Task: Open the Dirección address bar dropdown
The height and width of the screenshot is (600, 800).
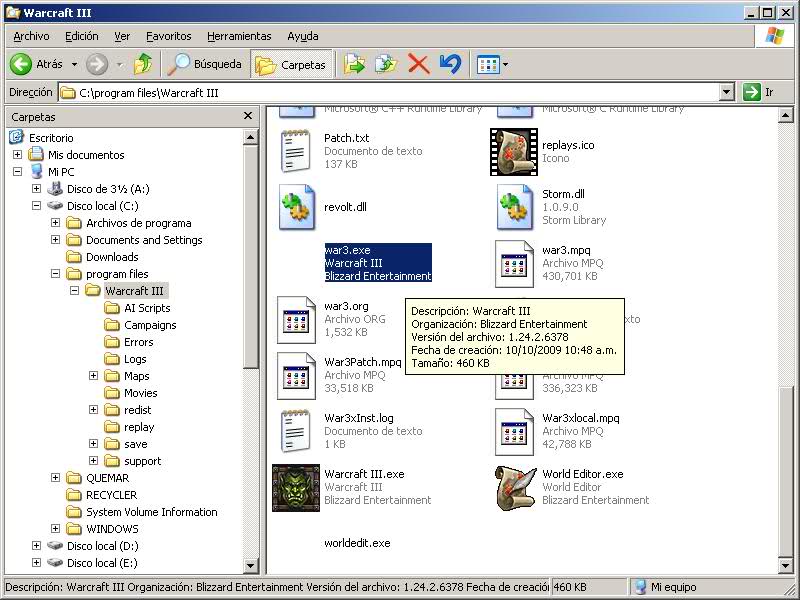Action: 727,92
